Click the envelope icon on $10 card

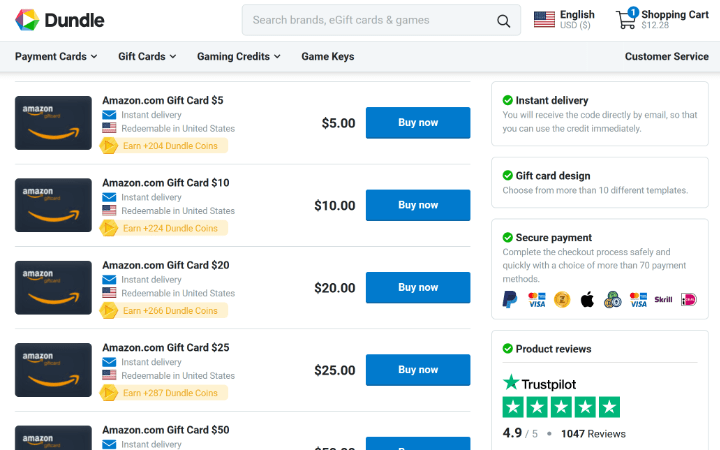[x=109, y=197]
